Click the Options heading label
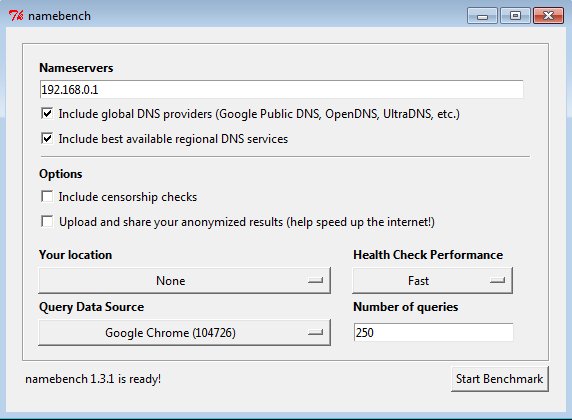The height and width of the screenshot is (420, 572). click(x=61, y=174)
